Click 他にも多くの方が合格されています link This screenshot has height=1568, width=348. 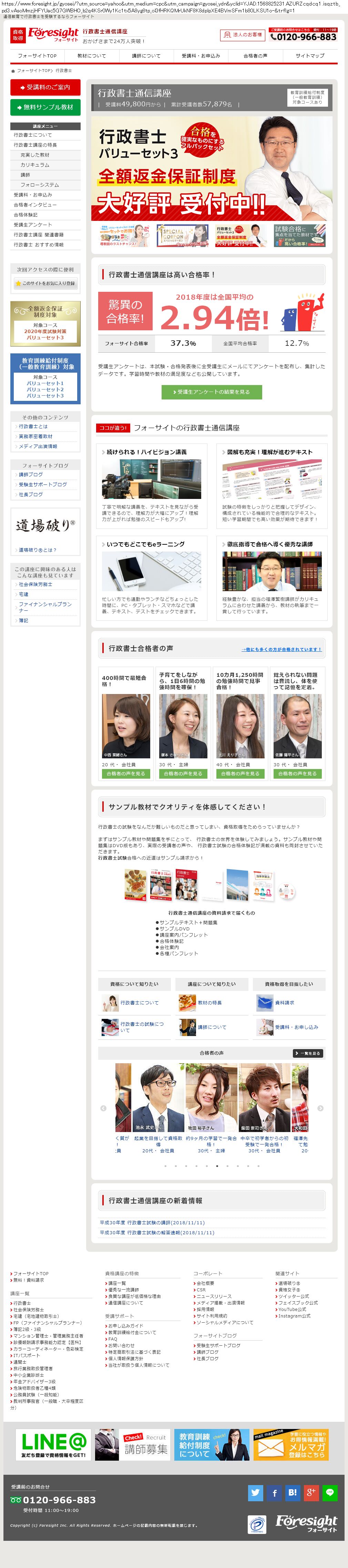[x=281, y=650]
